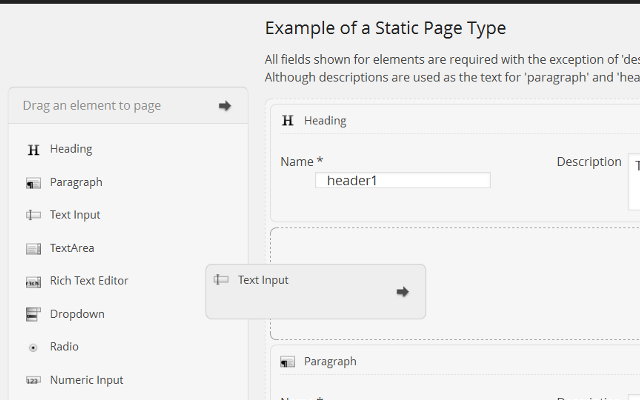Select the TextArea label in the palette
This screenshot has height=400, width=640.
point(72,248)
